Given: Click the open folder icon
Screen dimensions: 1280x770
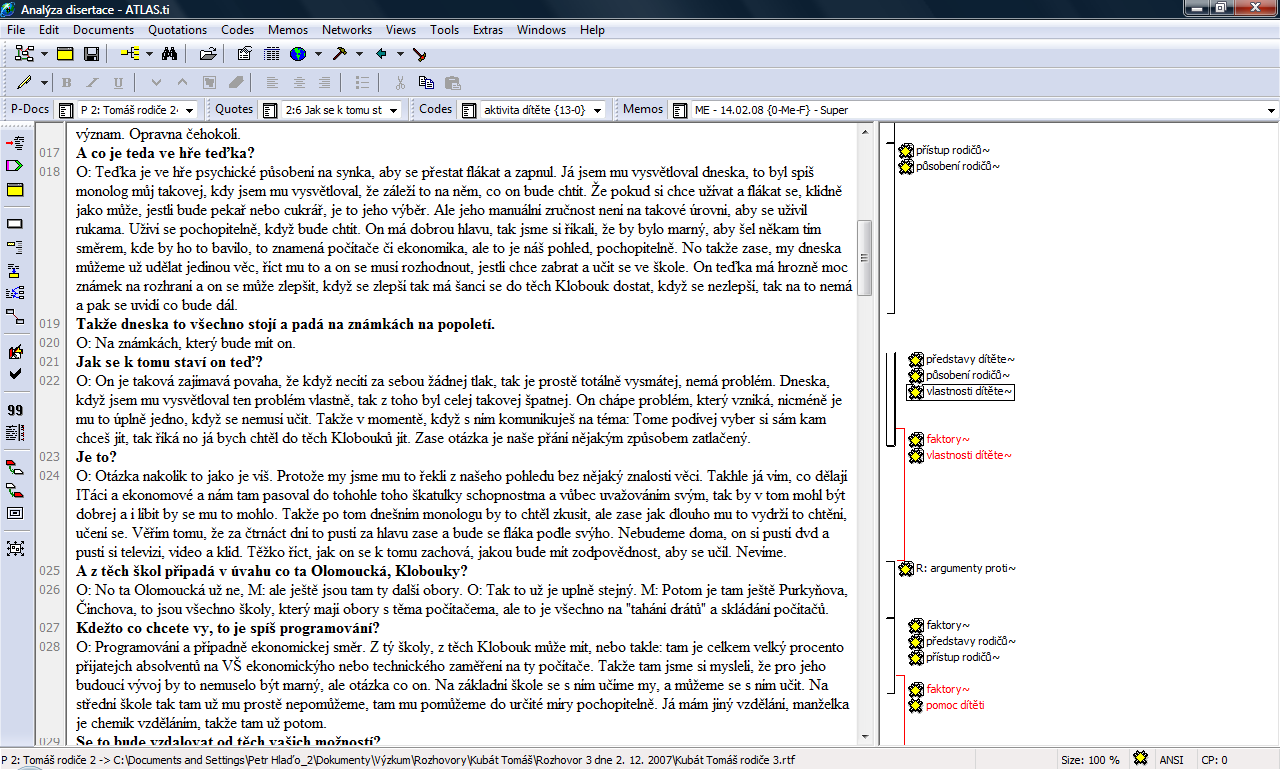Looking at the screenshot, I should (208, 53).
